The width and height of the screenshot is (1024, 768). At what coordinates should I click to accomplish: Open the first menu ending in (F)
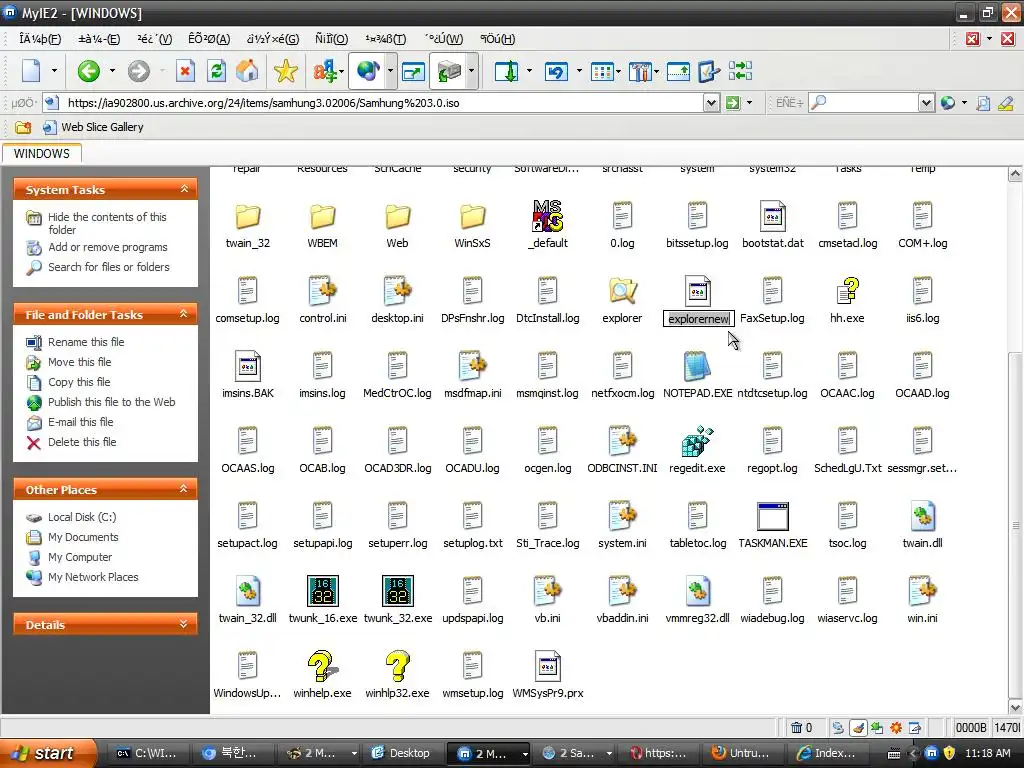tap(40, 39)
